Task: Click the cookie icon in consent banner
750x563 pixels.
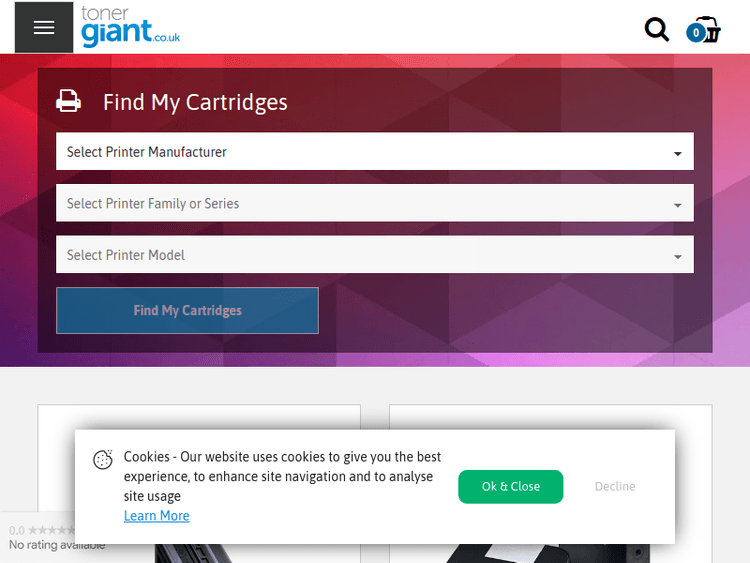Action: [102, 460]
